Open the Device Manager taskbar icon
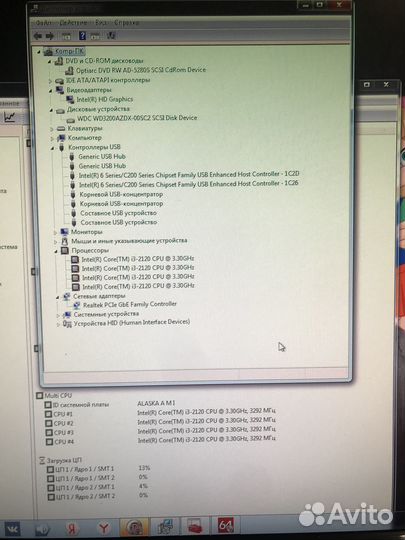 [166, 527]
